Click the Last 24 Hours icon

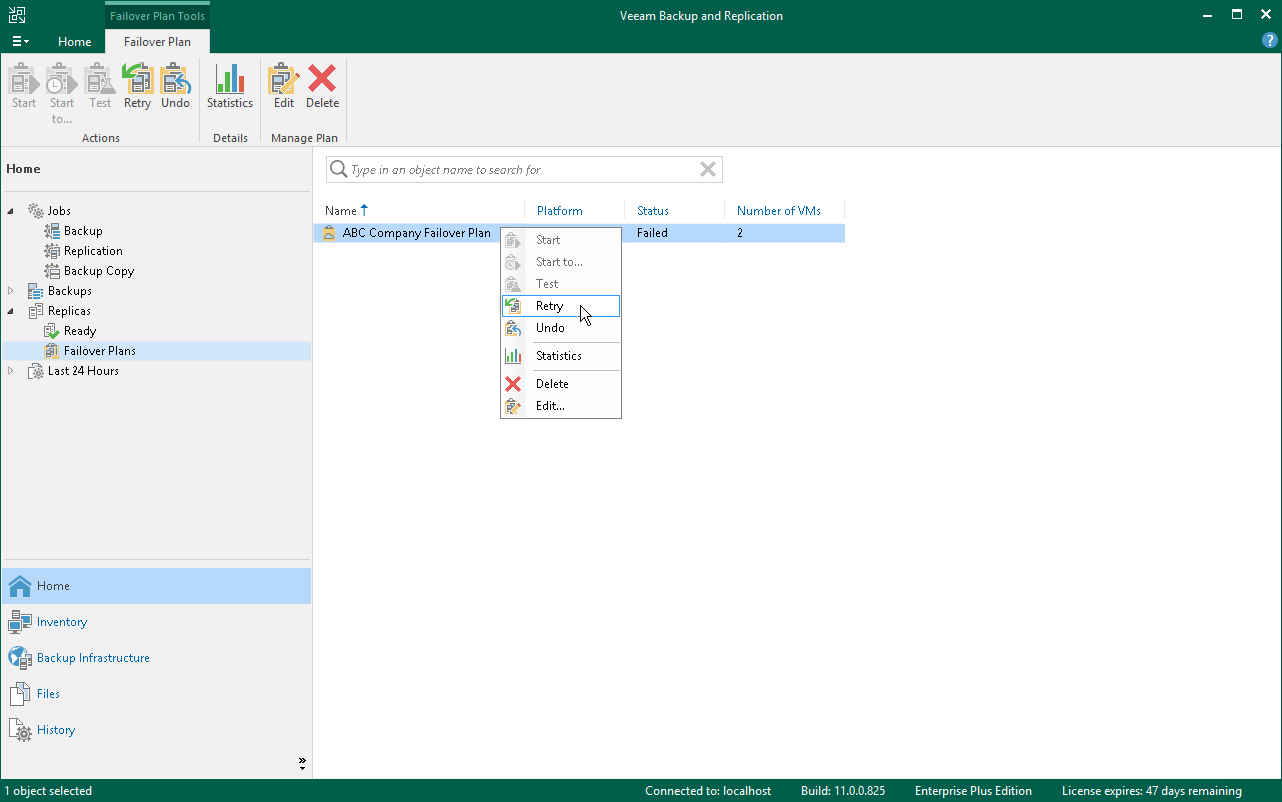point(36,371)
